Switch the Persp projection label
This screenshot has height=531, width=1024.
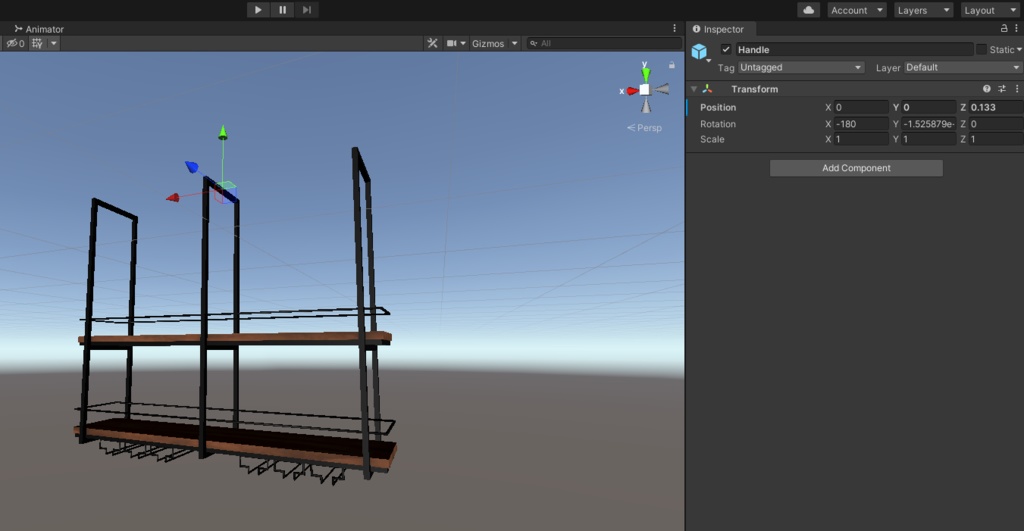coord(645,128)
